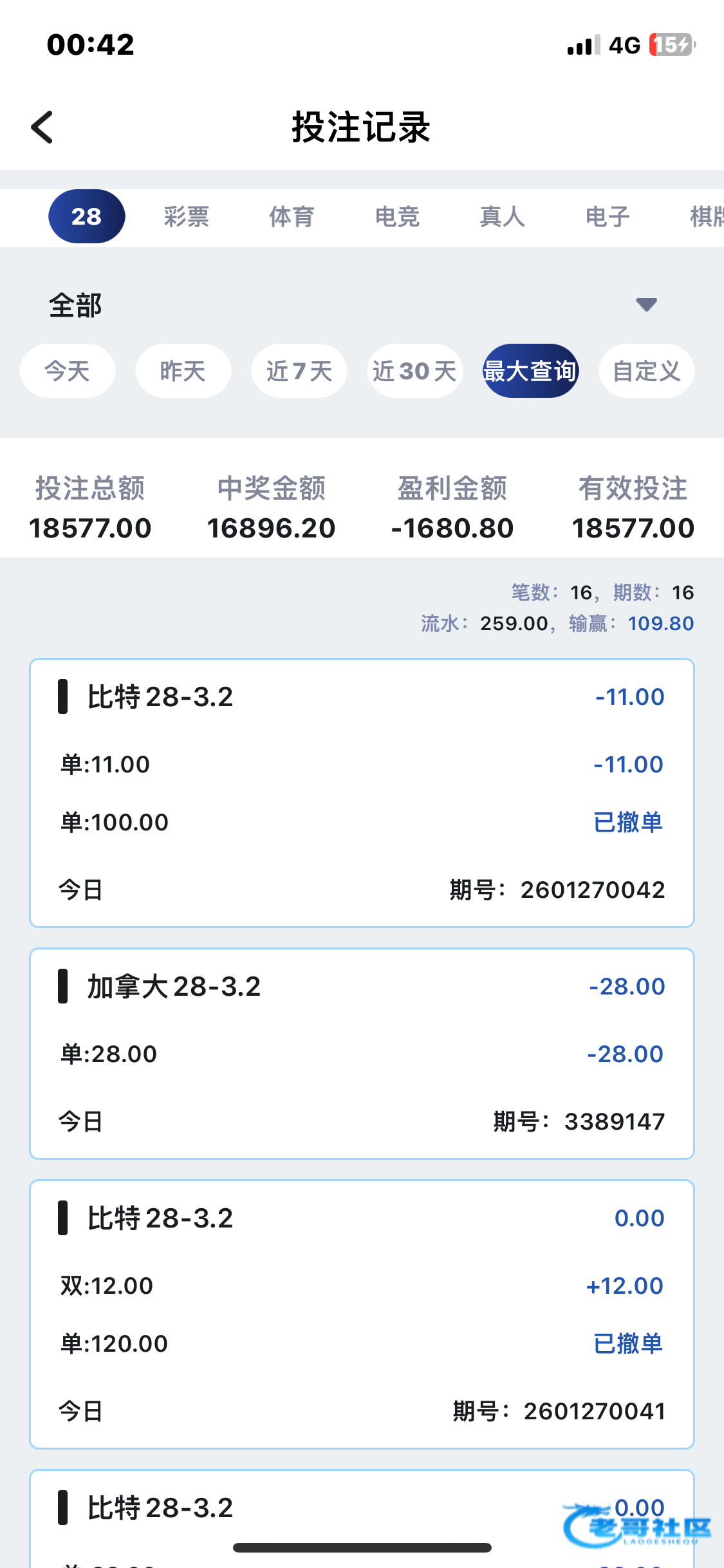Switch to the 彩票 tab
Viewport: 724px width, 1568px height.
(187, 217)
